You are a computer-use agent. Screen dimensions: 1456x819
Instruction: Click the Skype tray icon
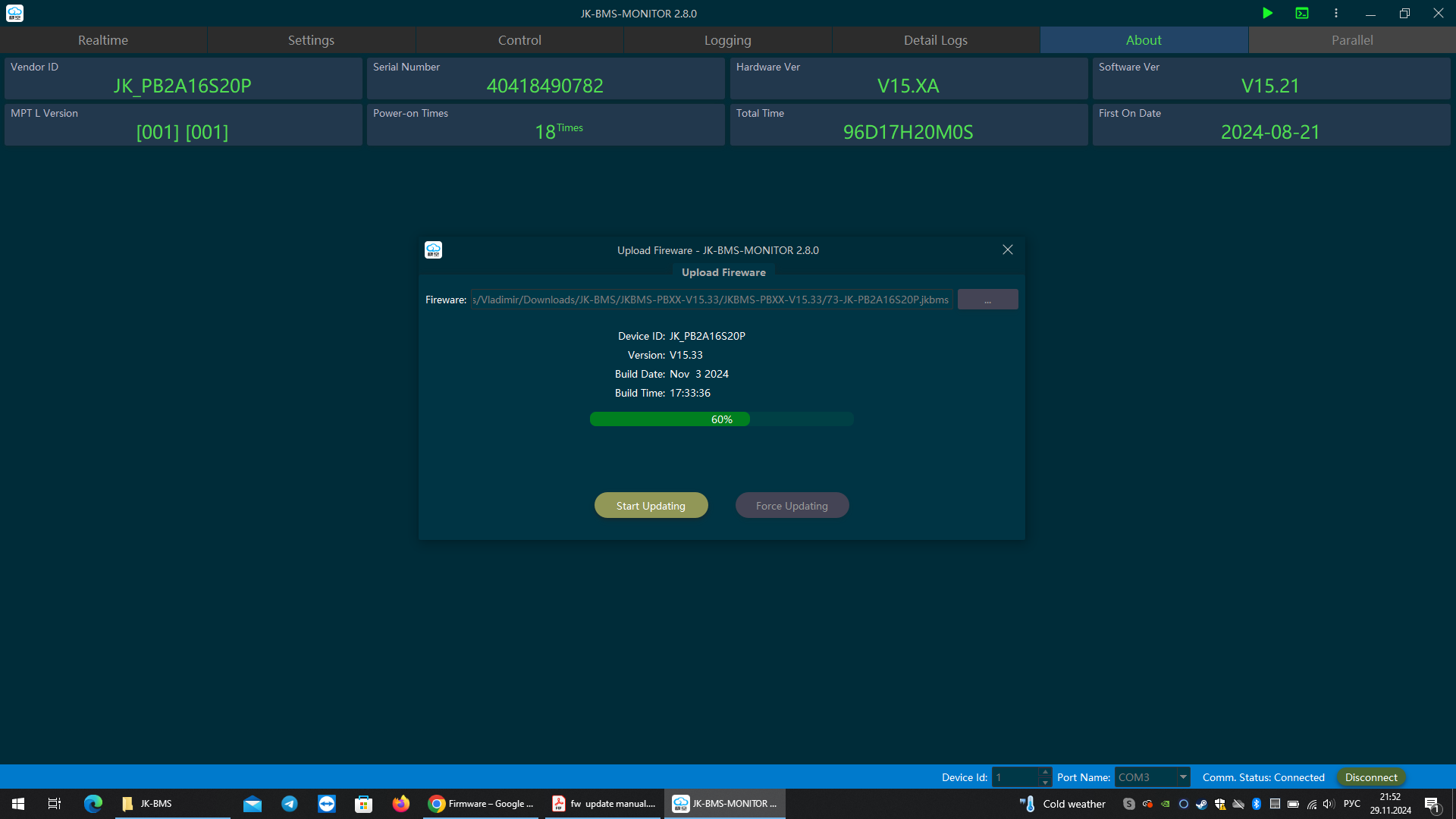(x=1129, y=804)
